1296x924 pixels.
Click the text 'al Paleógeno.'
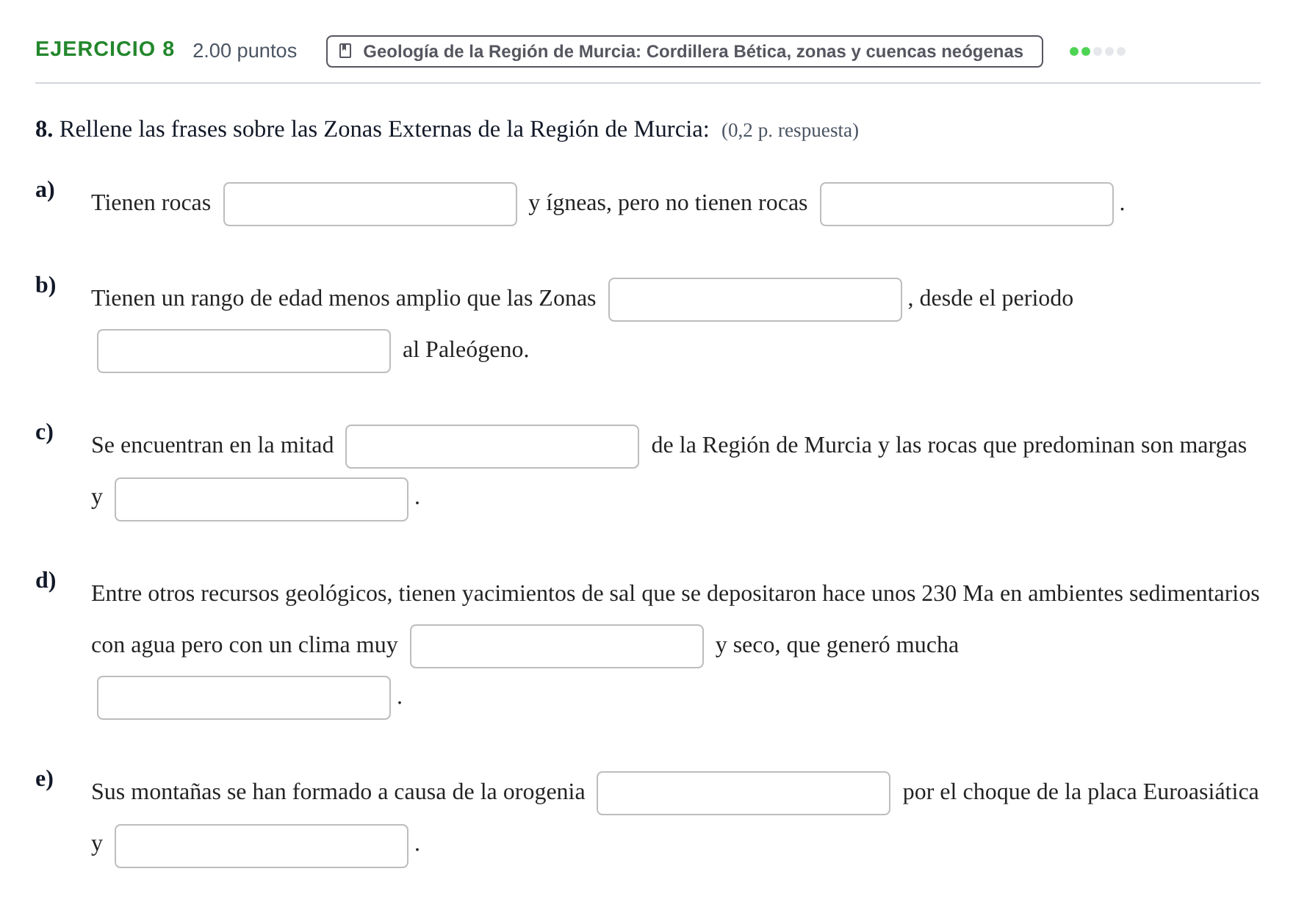[466, 350]
